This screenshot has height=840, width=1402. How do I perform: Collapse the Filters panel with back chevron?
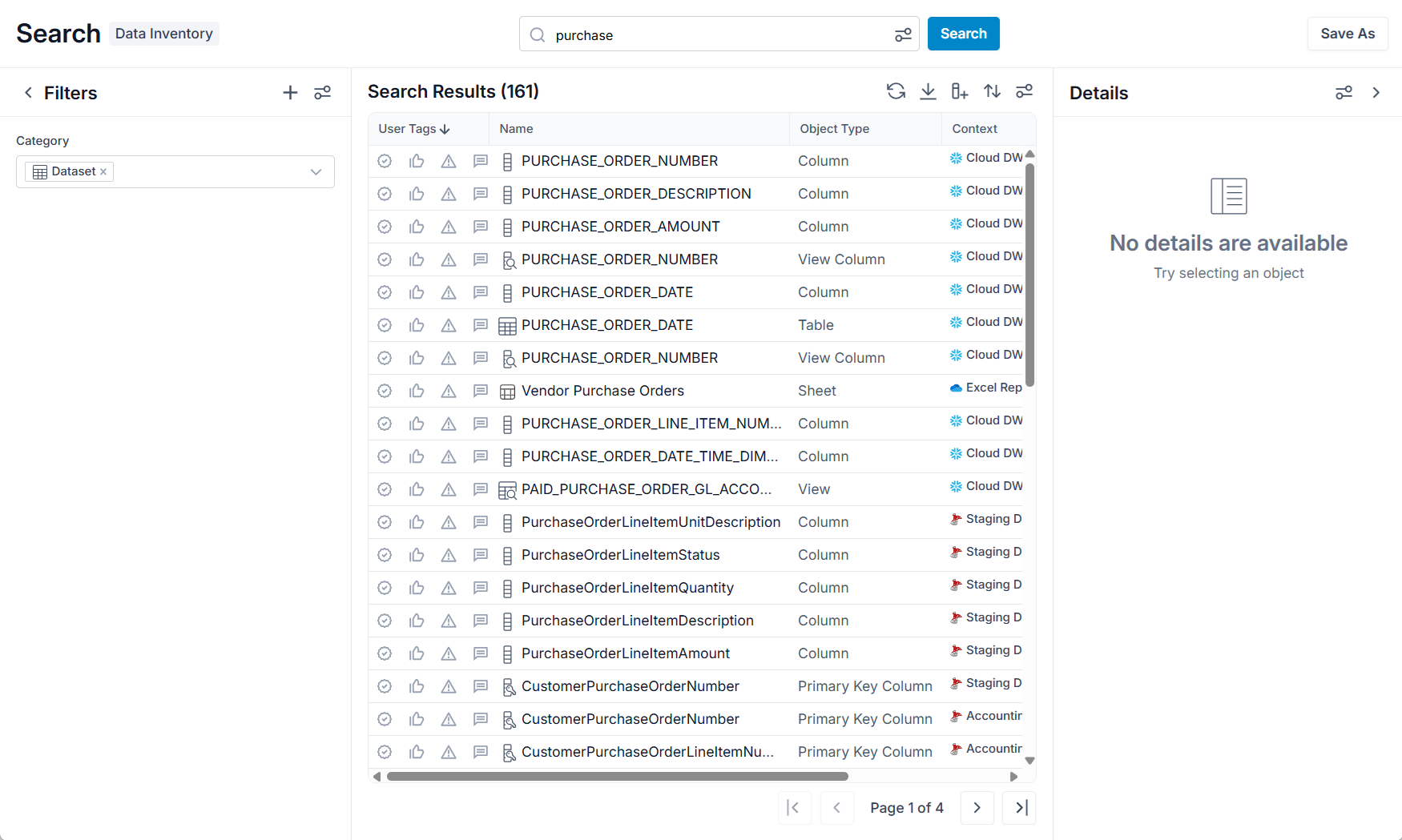pos(28,93)
